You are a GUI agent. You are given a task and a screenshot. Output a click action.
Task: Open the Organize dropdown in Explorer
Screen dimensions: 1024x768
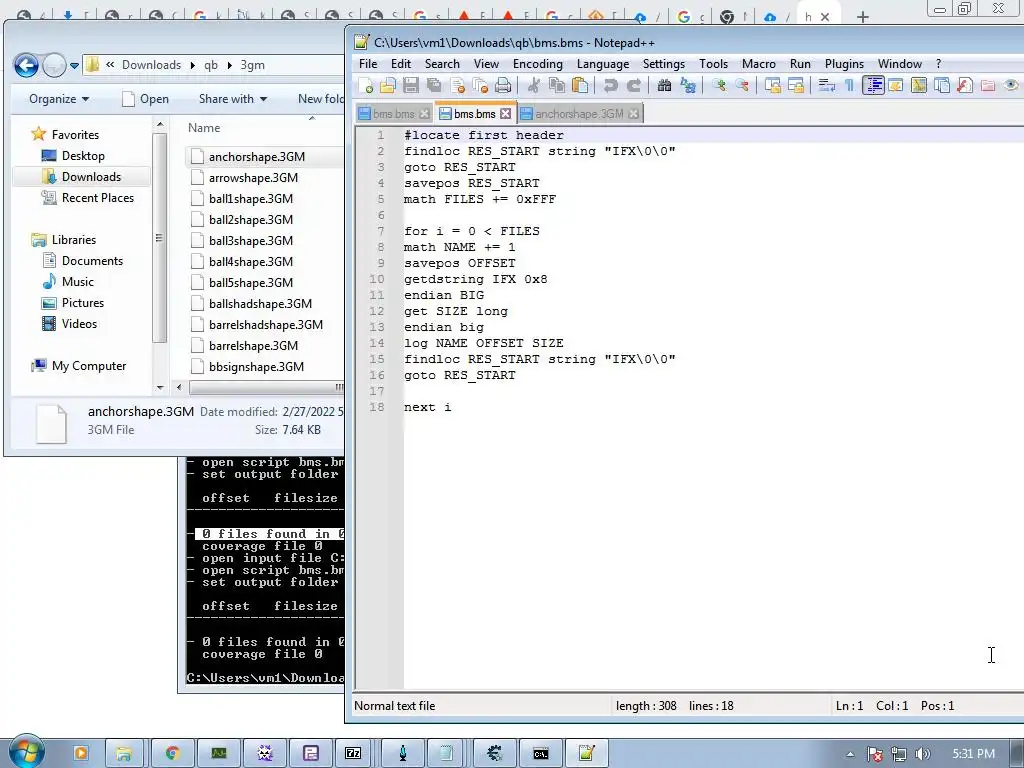59,99
